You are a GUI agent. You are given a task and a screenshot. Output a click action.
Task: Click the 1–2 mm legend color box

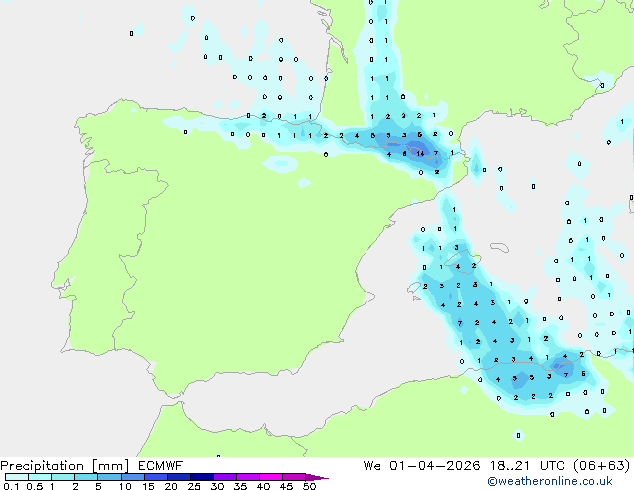pos(63,477)
